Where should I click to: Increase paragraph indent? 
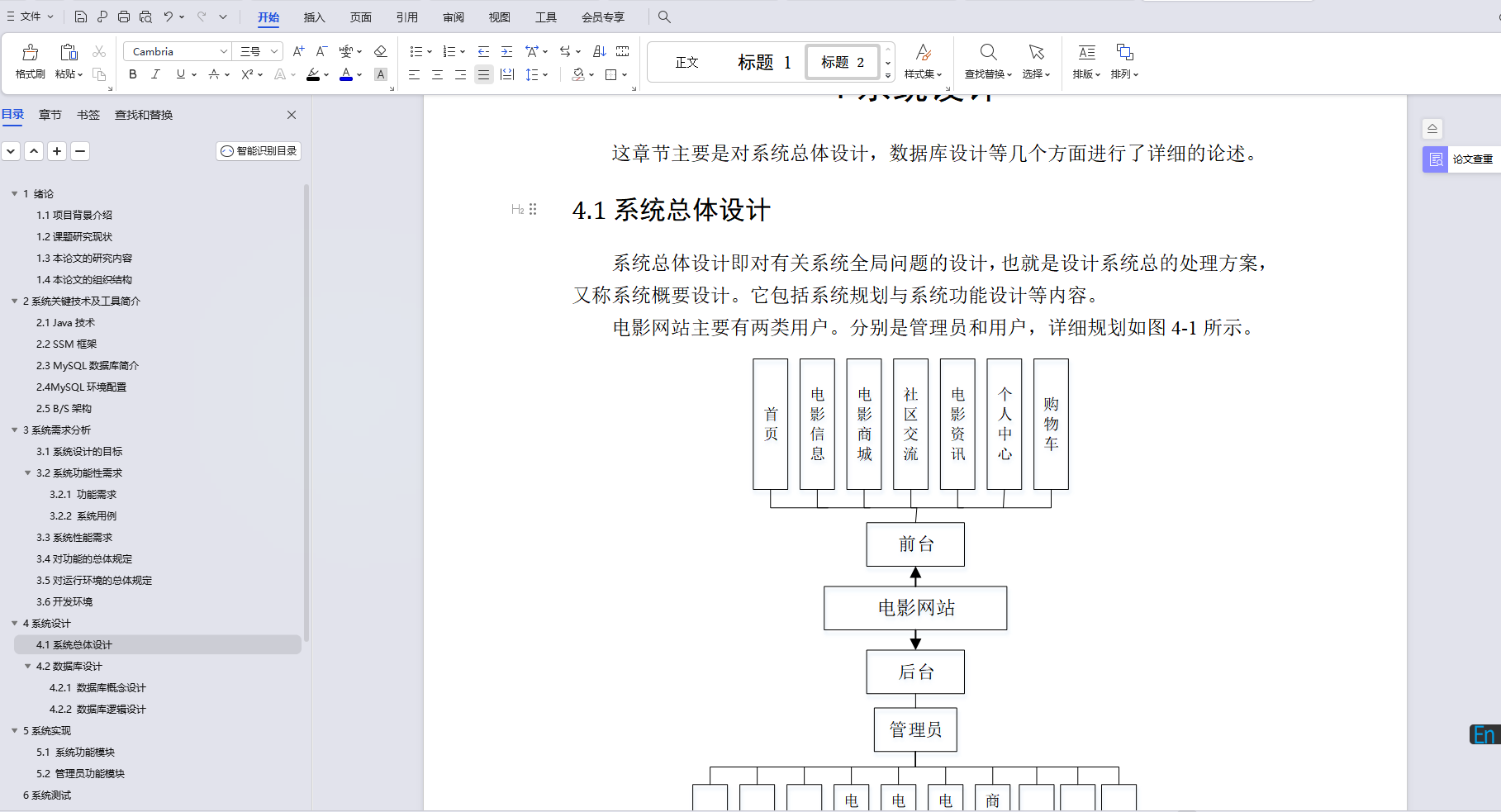[x=506, y=51]
